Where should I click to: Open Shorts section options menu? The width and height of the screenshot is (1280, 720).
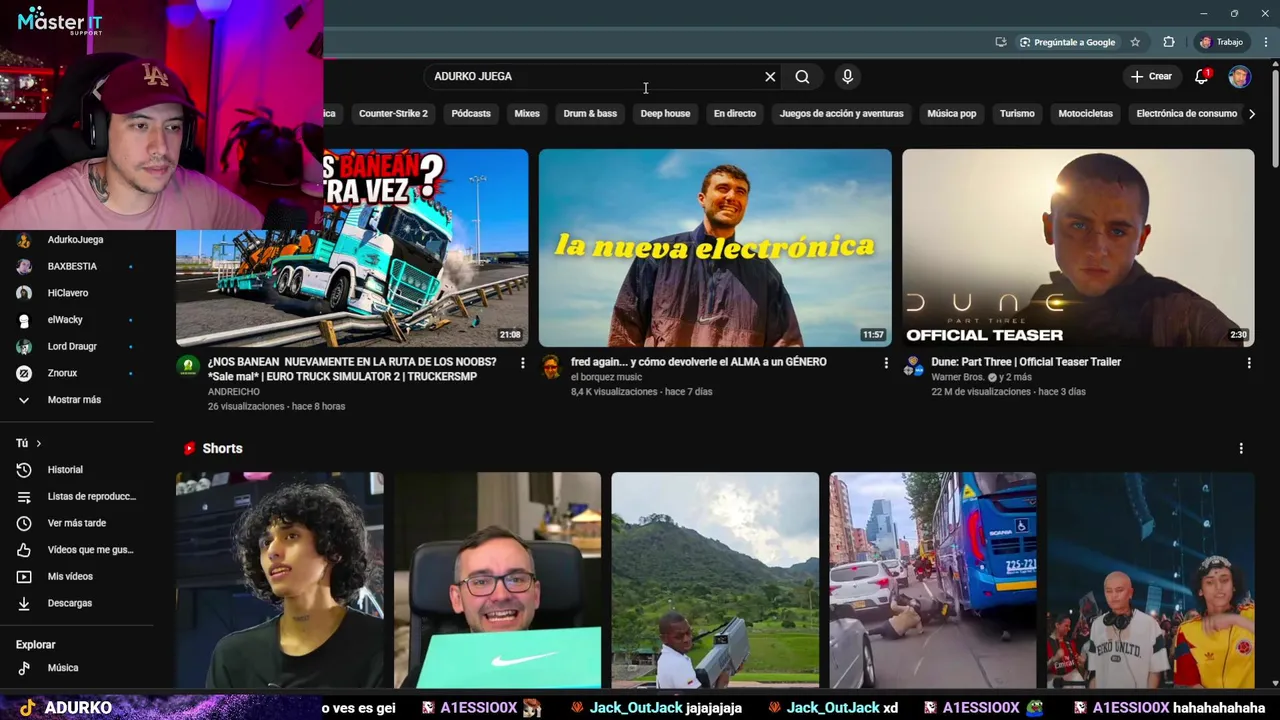click(1241, 449)
